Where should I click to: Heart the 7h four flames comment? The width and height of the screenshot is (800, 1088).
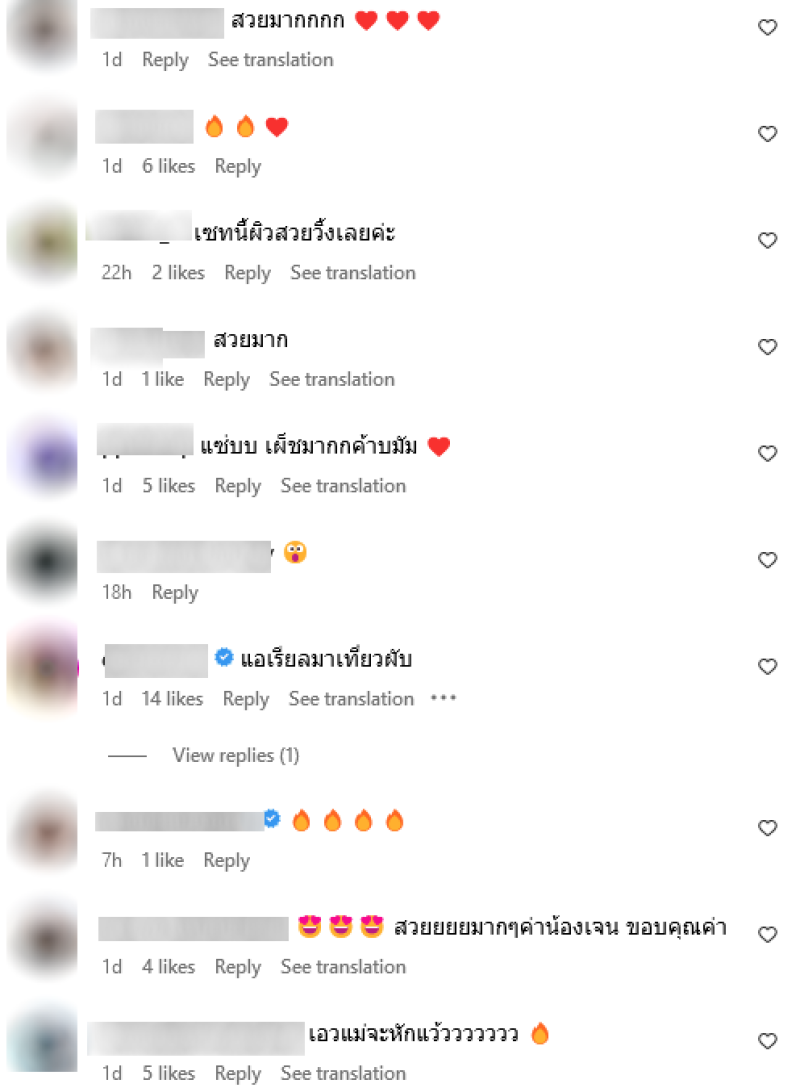coord(767,828)
